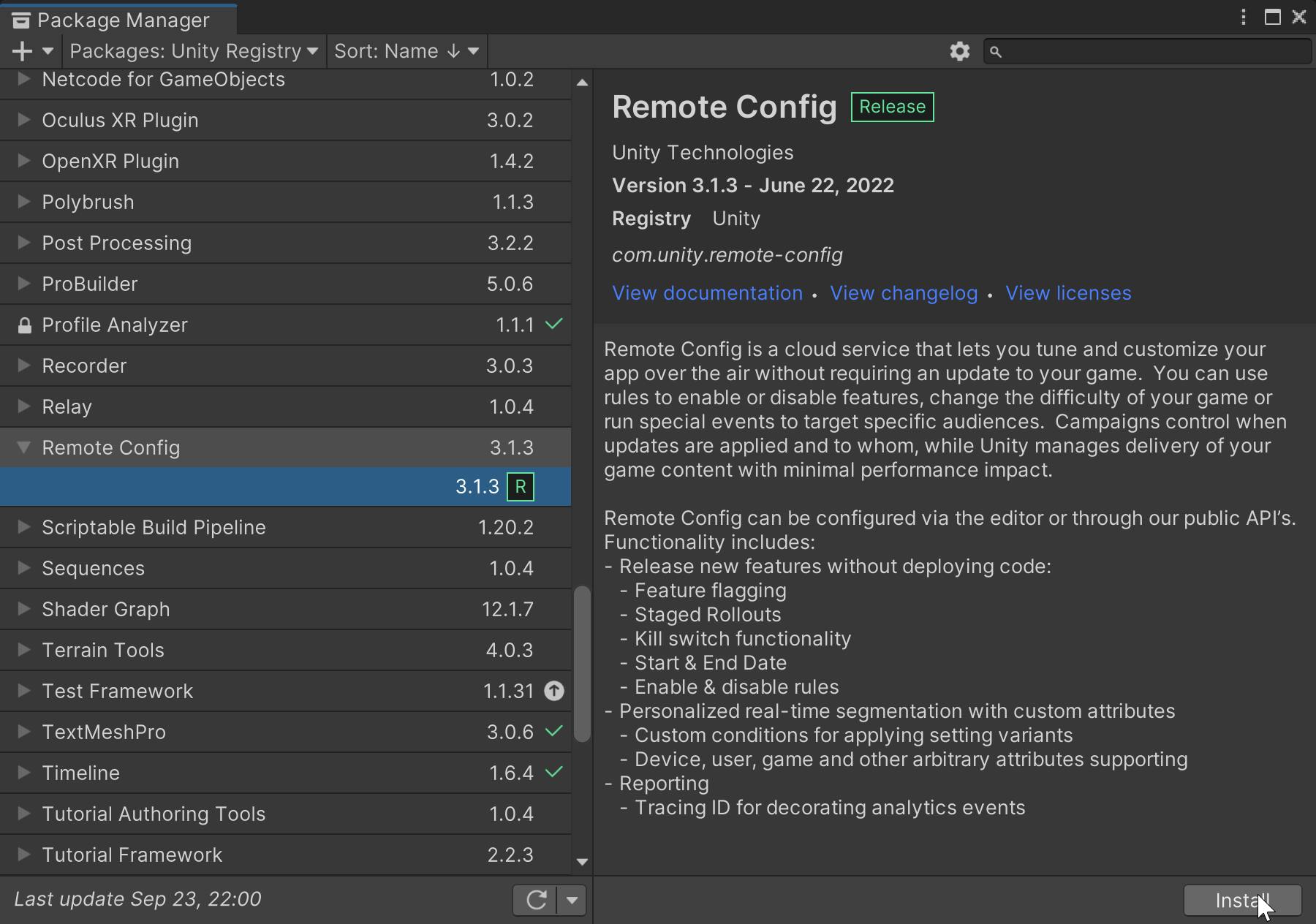Expand Tutorial Authoring Tools versions
1316x924 pixels.
23,813
